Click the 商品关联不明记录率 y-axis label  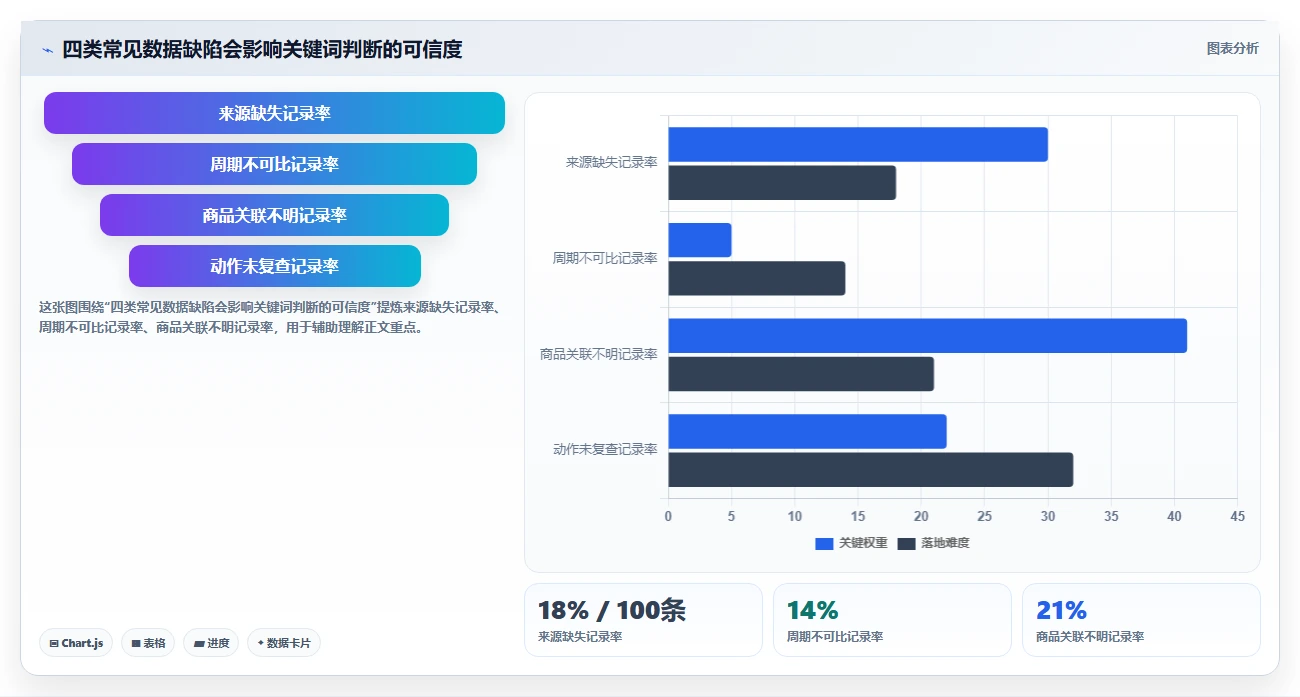tap(598, 354)
